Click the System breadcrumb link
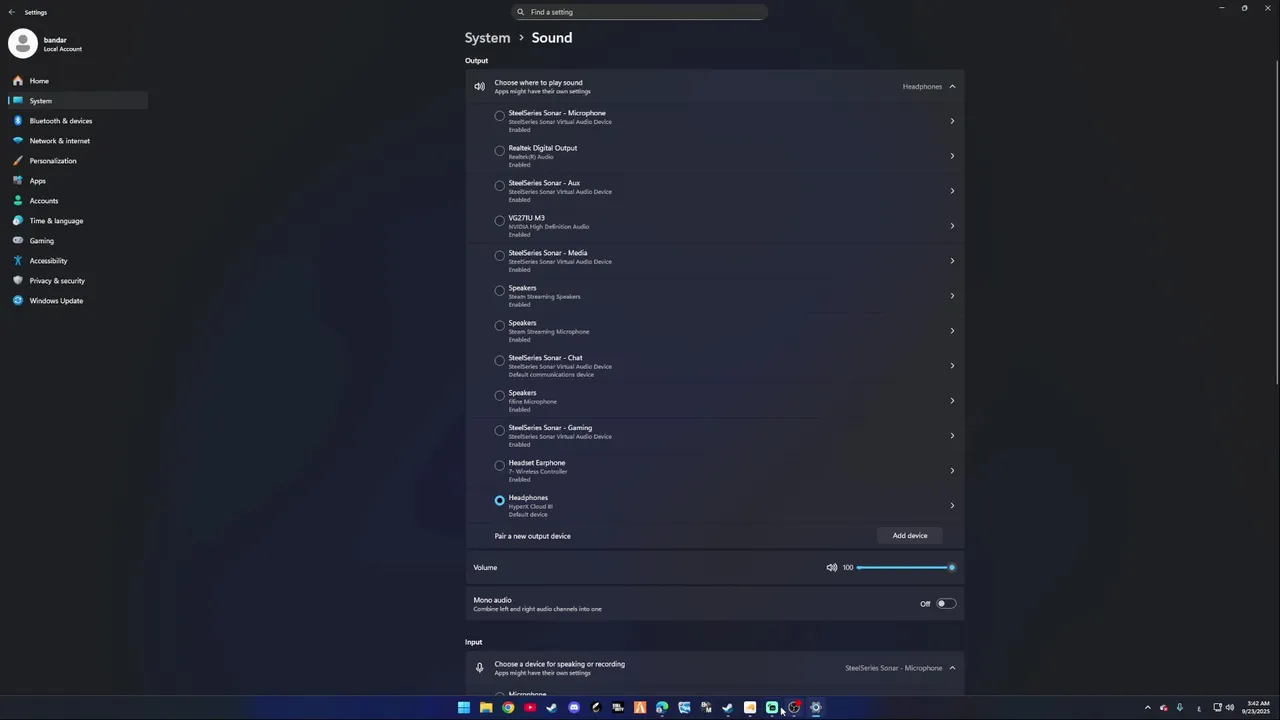 [x=487, y=38]
